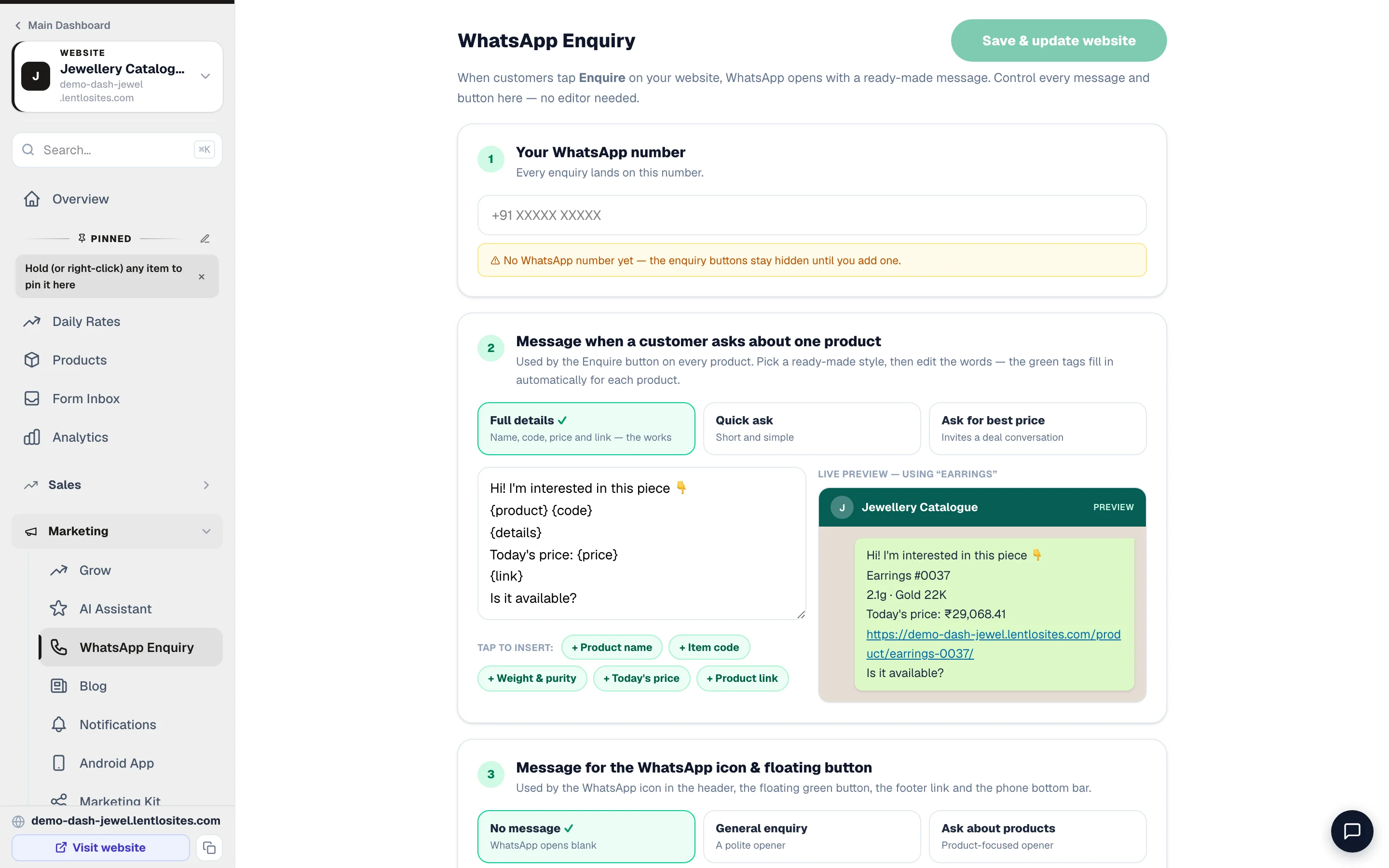The image size is (1389, 868).
Task: Dismiss the pin hint message
Action: tap(202, 277)
